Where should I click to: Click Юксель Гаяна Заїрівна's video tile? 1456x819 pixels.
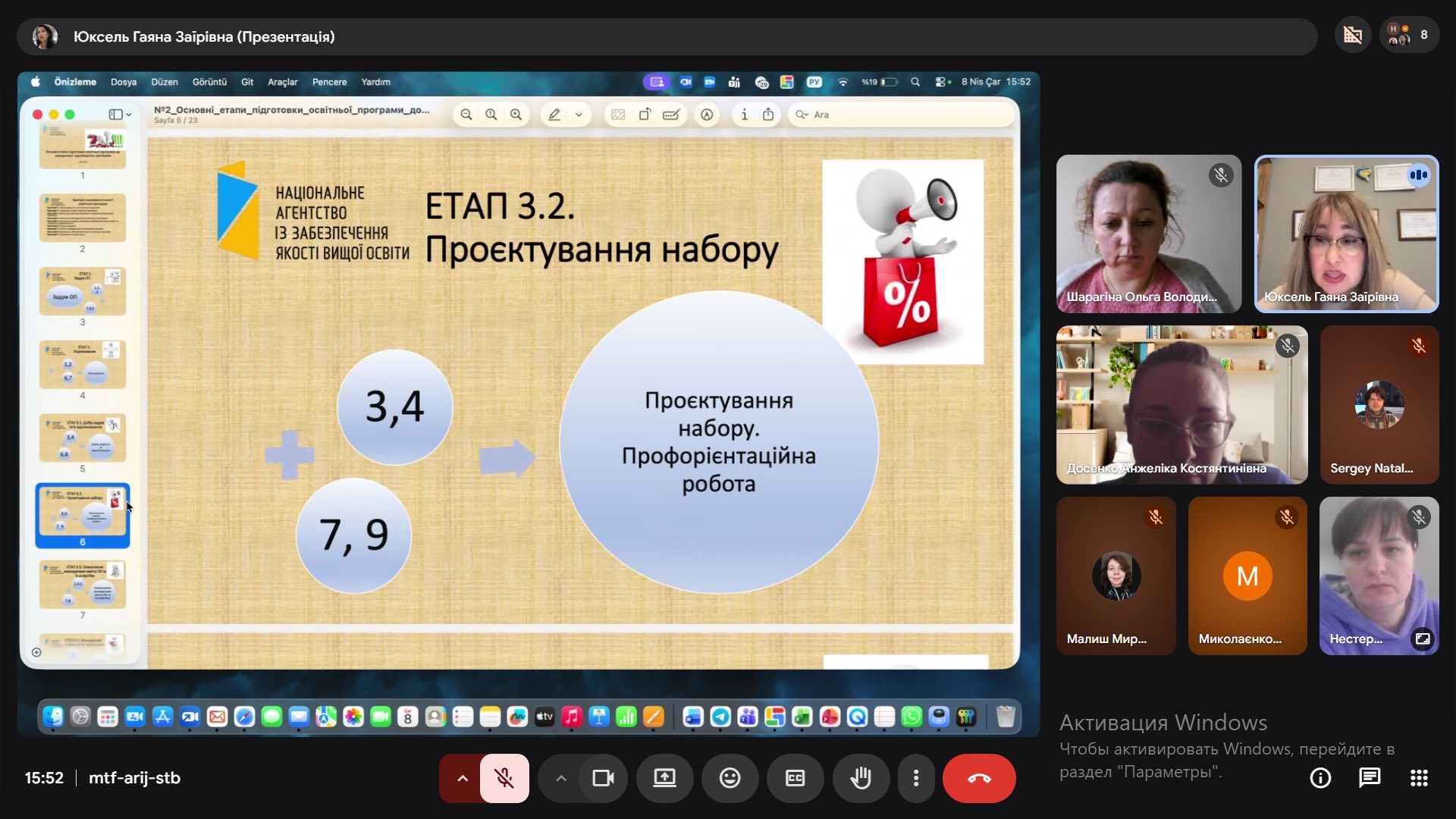click(1346, 234)
